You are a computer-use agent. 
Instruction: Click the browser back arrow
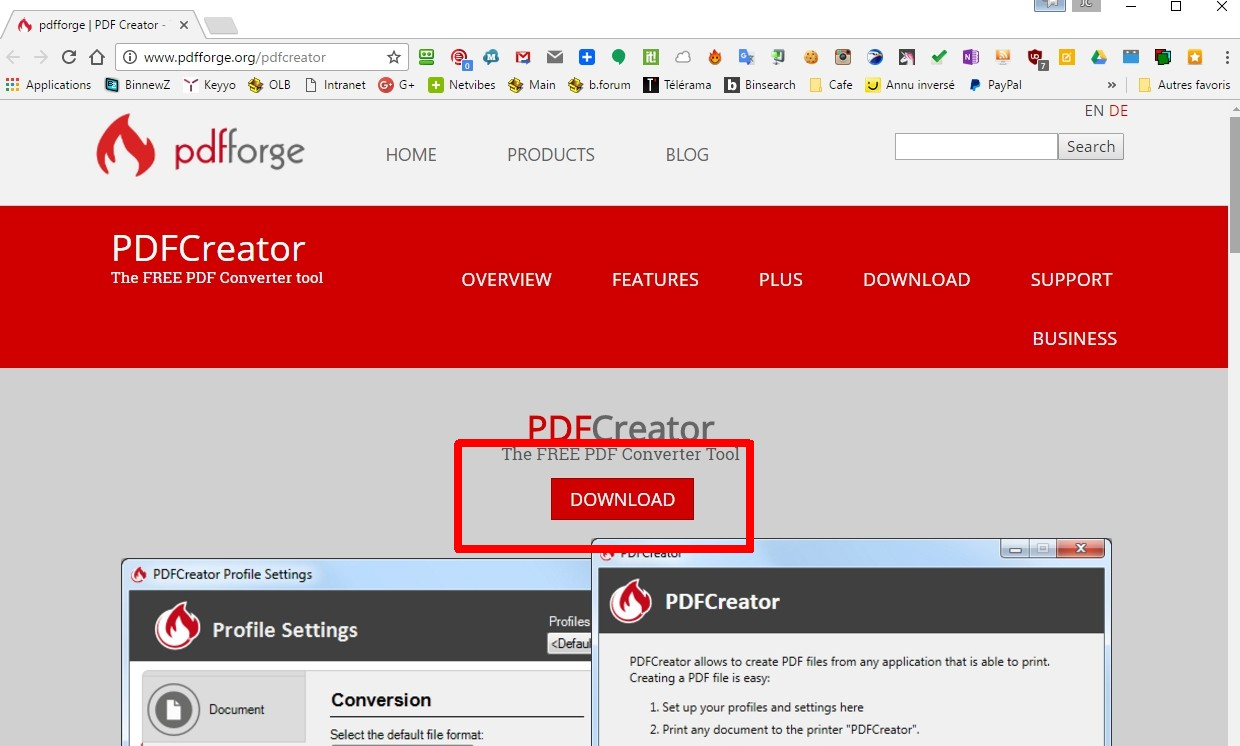click(13, 57)
